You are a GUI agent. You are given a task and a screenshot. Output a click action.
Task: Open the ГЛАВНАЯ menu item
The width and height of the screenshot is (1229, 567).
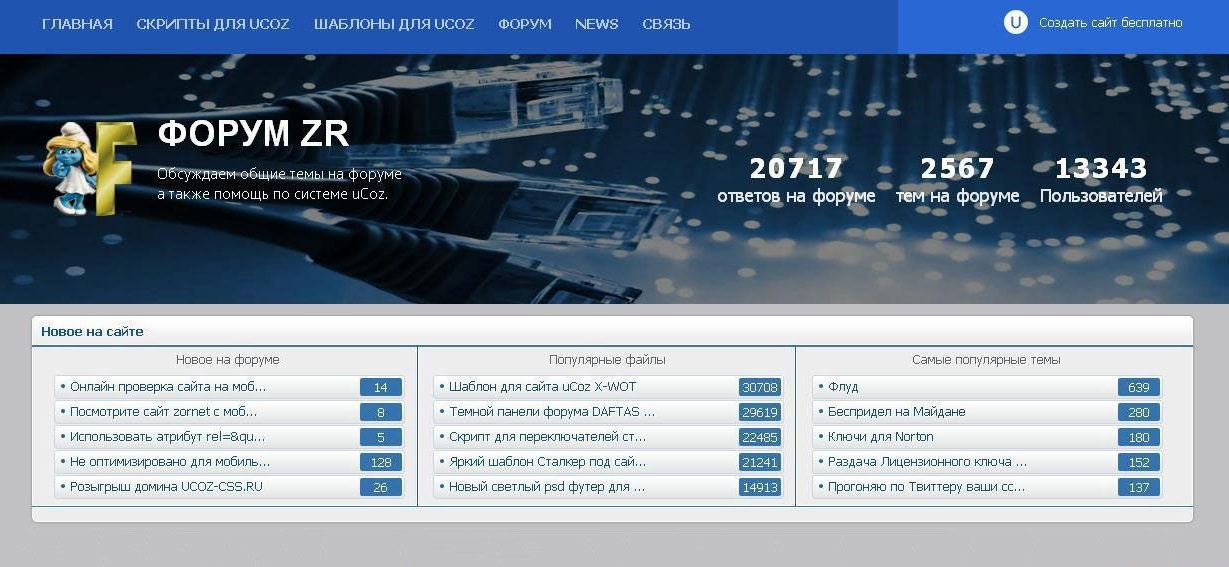click(77, 24)
